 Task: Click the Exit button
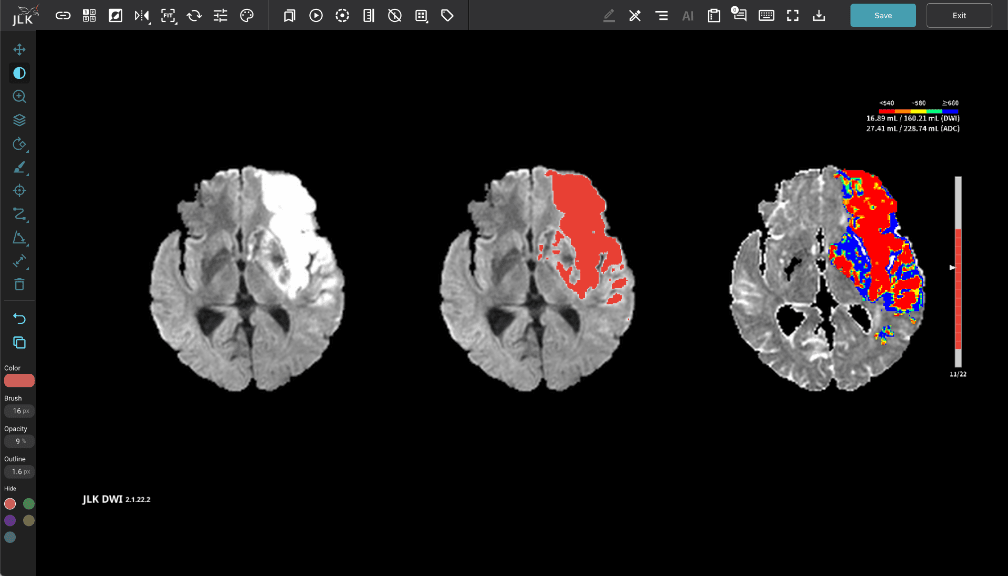click(x=959, y=15)
